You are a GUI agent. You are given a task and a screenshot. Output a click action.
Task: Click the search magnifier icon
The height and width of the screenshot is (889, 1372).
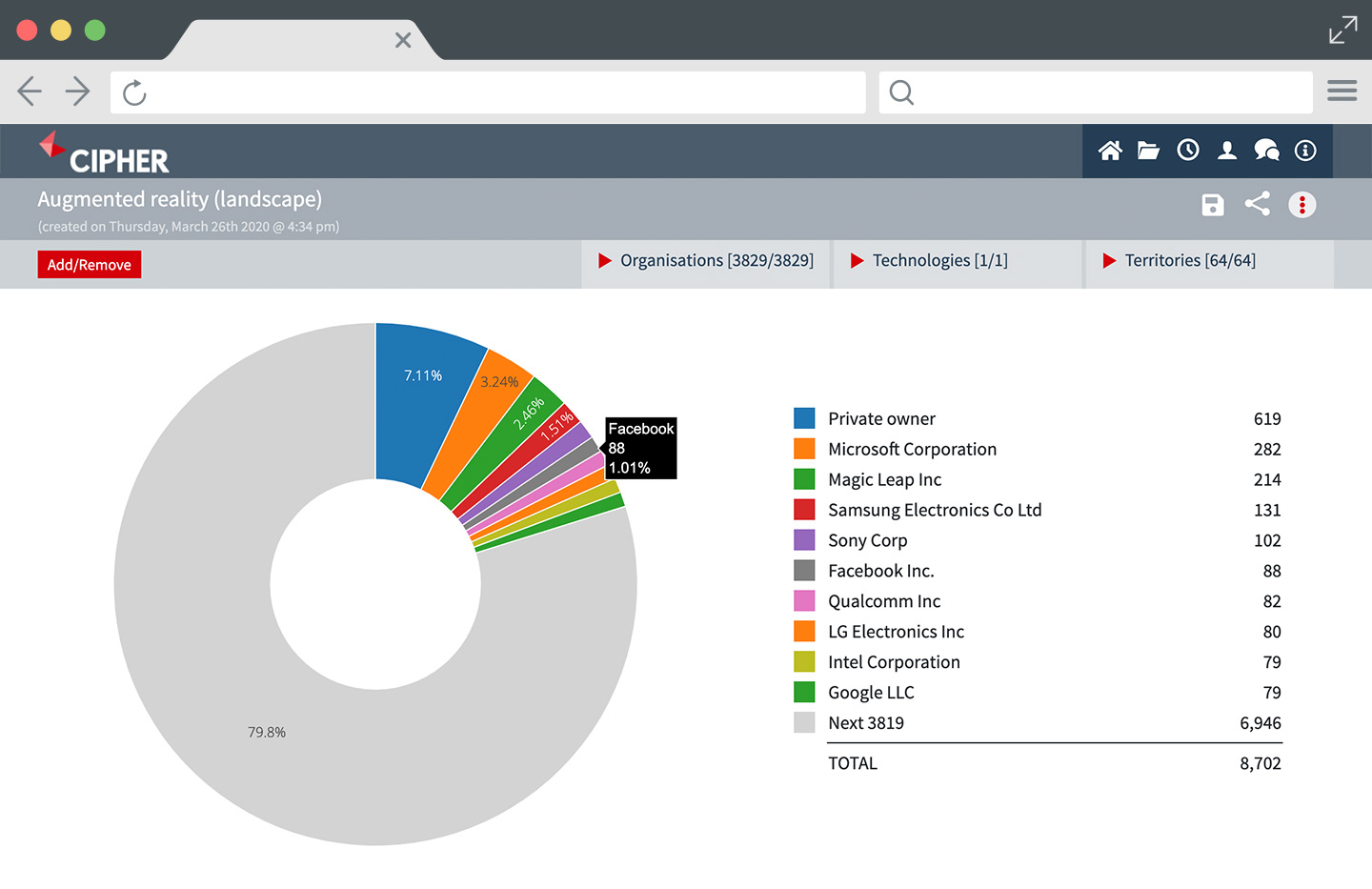point(901,92)
